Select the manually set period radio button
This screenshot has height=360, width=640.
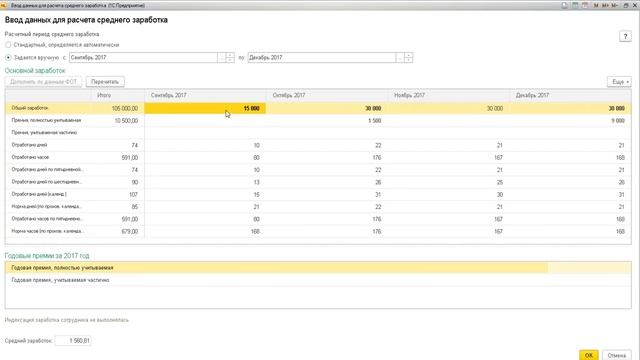8,58
